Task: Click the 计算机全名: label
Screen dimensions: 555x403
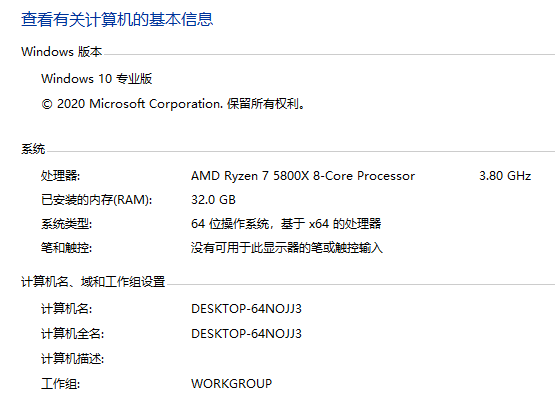Action: click(73, 334)
